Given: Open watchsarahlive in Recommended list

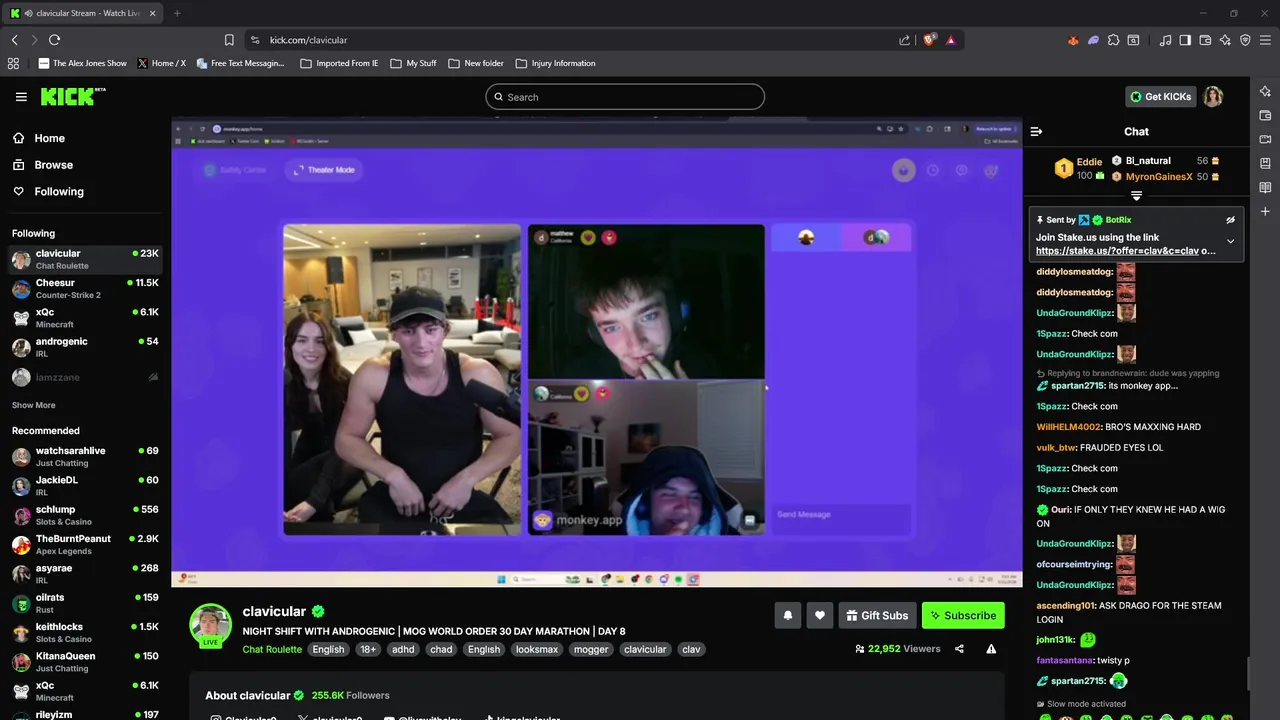Looking at the screenshot, I should tap(85, 456).
